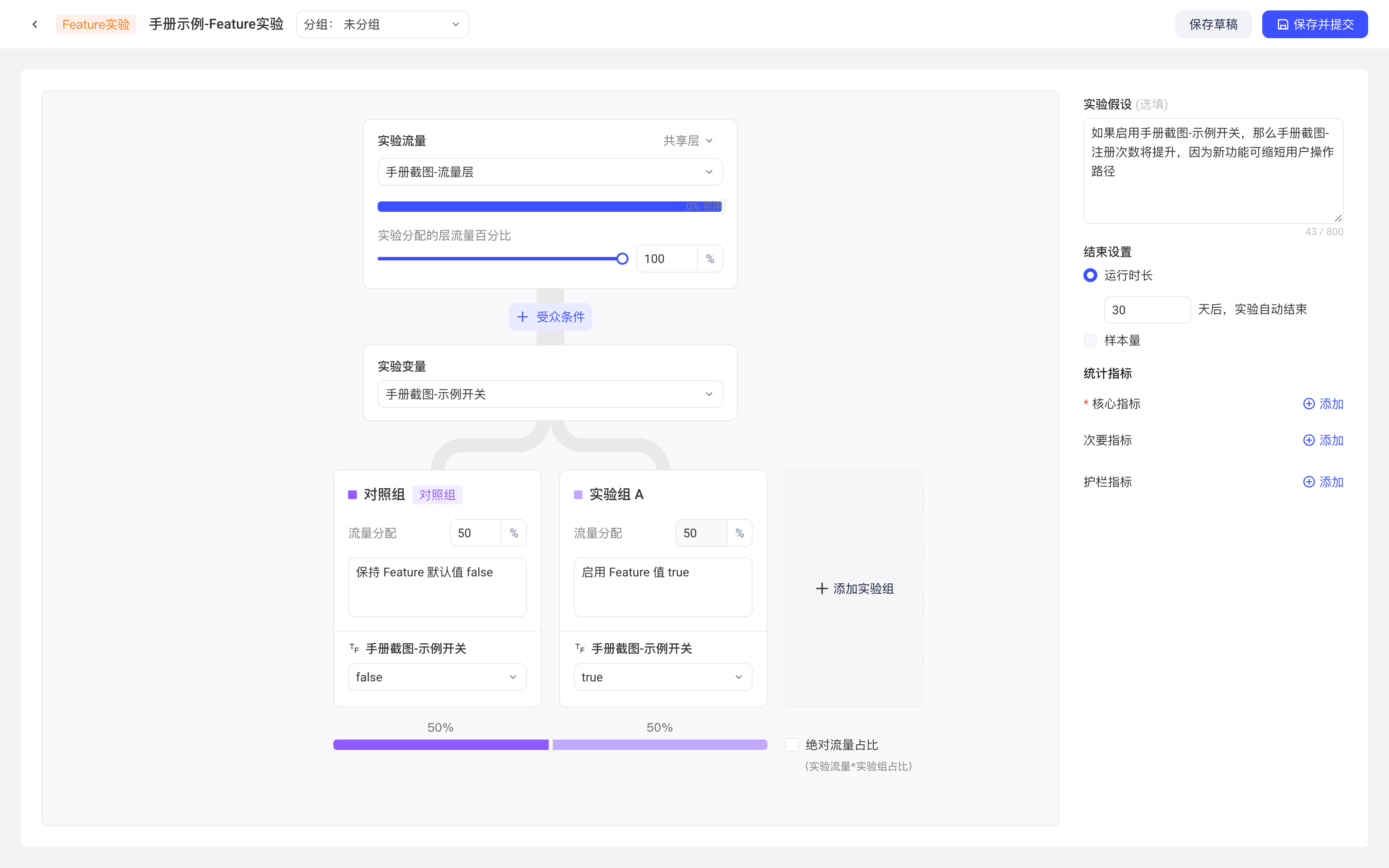Select the 样本量 radio option
1389x868 pixels.
coord(1090,340)
